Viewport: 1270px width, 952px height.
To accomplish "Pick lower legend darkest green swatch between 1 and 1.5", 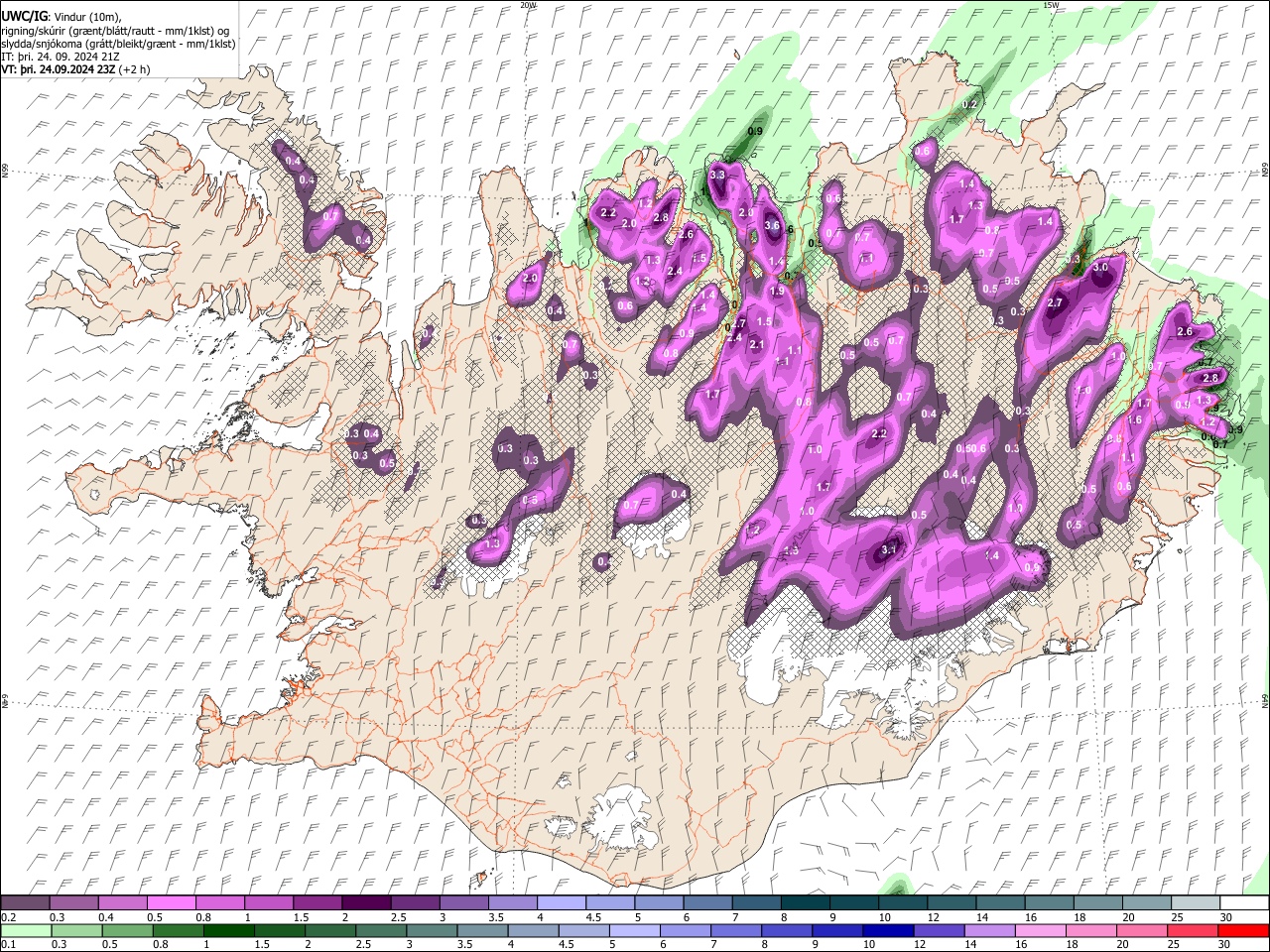I will [229, 930].
